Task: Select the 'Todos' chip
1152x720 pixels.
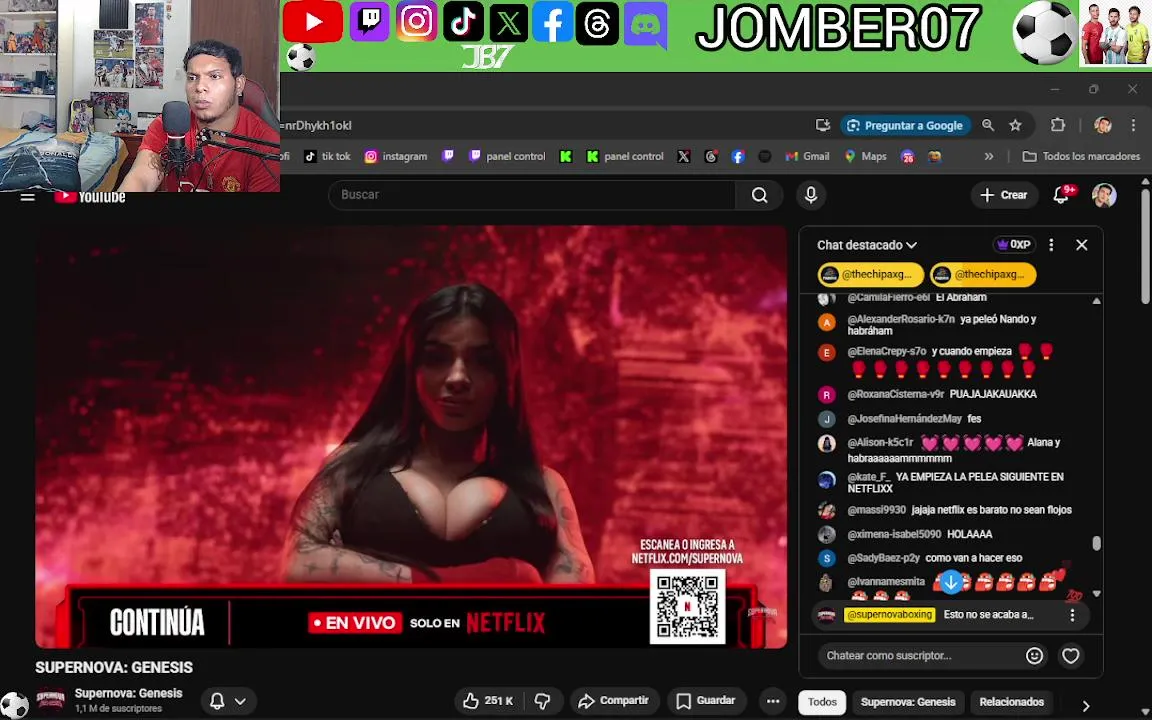Action: pos(822,702)
